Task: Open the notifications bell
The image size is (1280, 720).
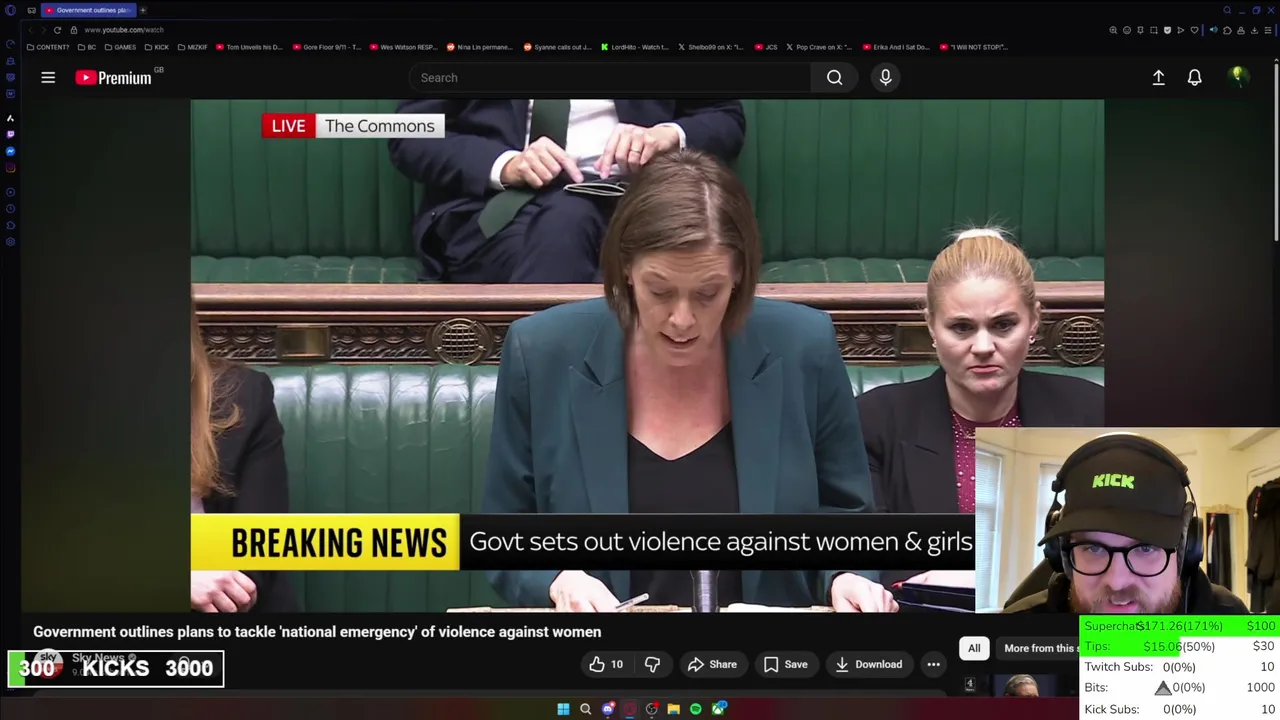Action: pyautogui.click(x=1194, y=77)
